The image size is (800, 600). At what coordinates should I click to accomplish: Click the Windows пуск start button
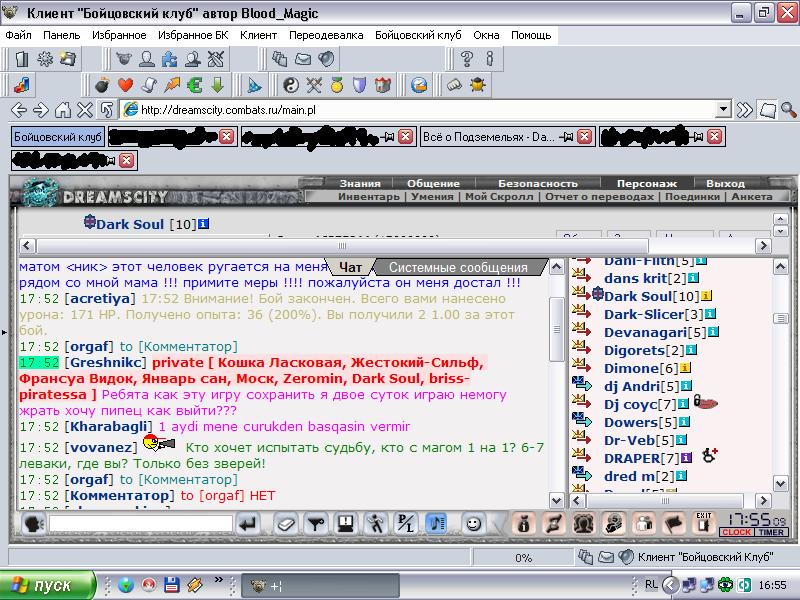[x=46, y=585]
